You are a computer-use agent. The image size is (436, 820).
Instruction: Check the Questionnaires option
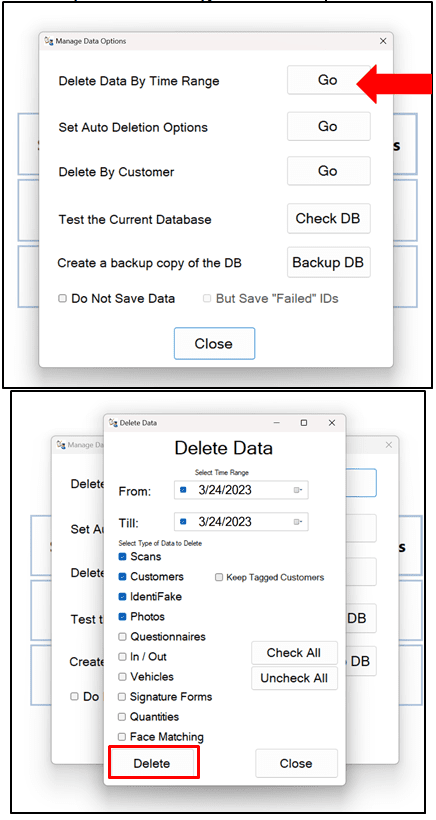tap(122, 636)
